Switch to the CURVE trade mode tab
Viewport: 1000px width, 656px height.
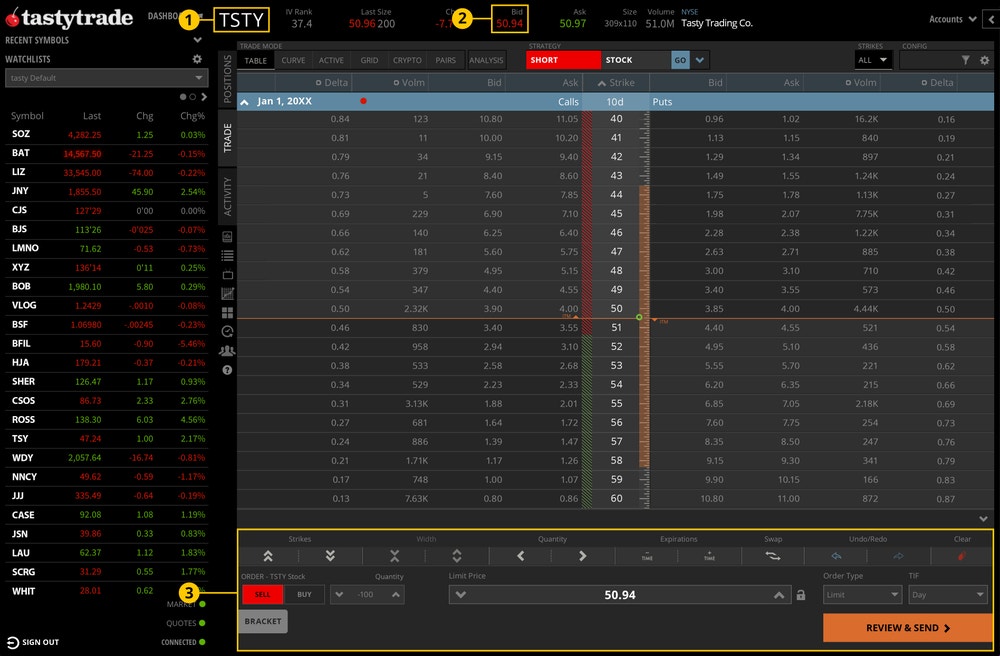click(293, 61)
